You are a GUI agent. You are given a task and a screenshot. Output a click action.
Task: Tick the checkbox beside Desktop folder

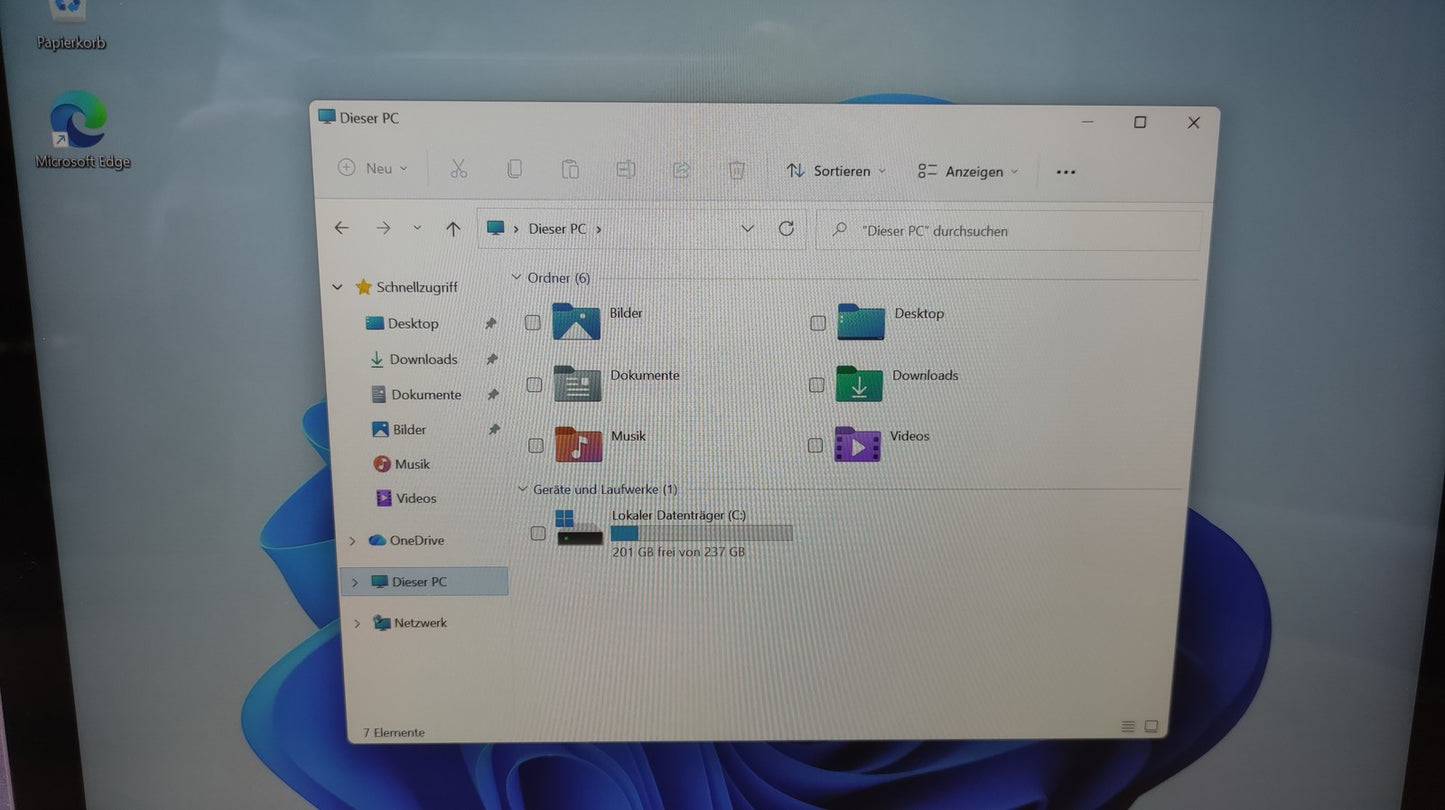(818, 323)
